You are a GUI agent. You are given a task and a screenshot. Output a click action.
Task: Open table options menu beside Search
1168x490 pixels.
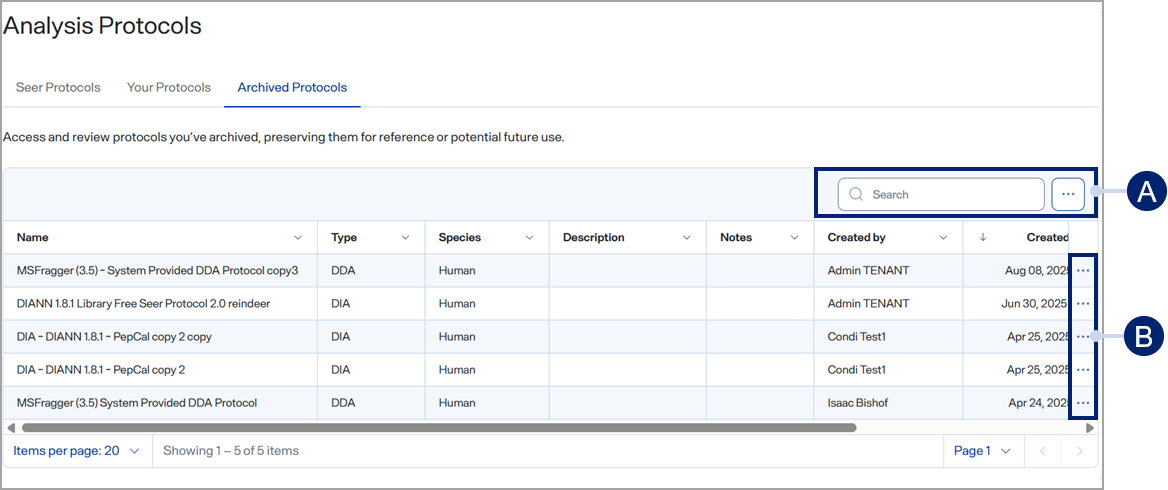(1068, 194)
